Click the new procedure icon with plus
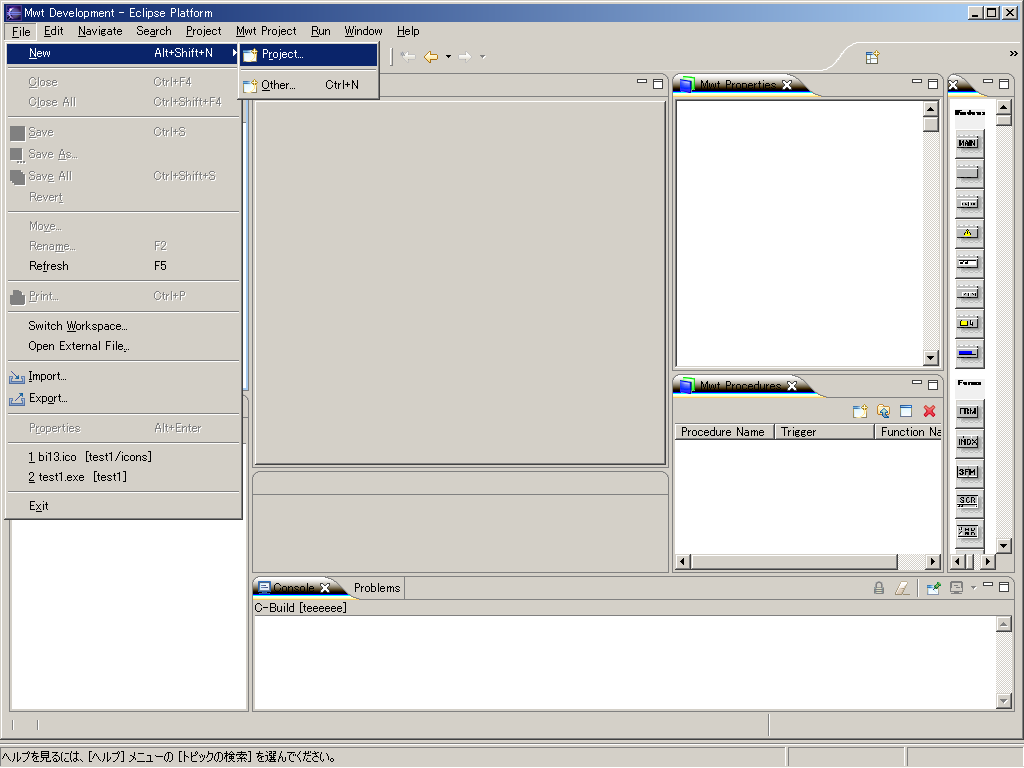The width and height of the screenshot is (1024, 768). point(860,411)
